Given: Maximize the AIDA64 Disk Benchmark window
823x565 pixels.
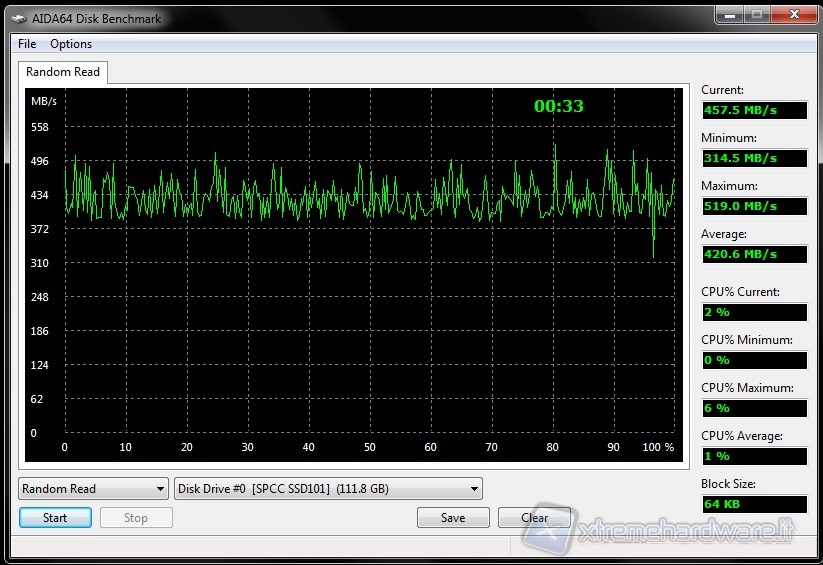Looking at the screenshot, I should tap(756, 14).
